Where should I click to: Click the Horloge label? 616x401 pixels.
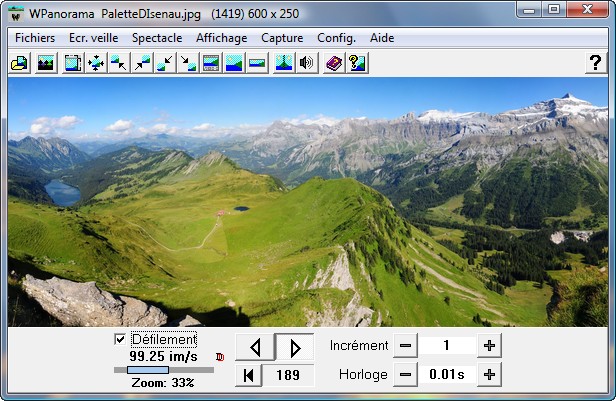[x=363, y=374]
